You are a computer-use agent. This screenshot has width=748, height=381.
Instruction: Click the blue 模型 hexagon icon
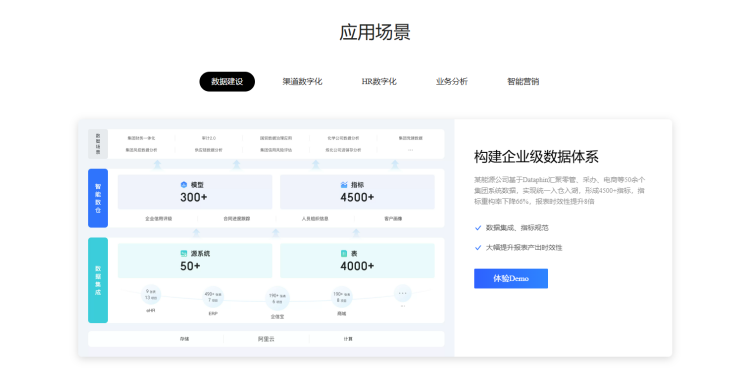click(x=184, y=185)
